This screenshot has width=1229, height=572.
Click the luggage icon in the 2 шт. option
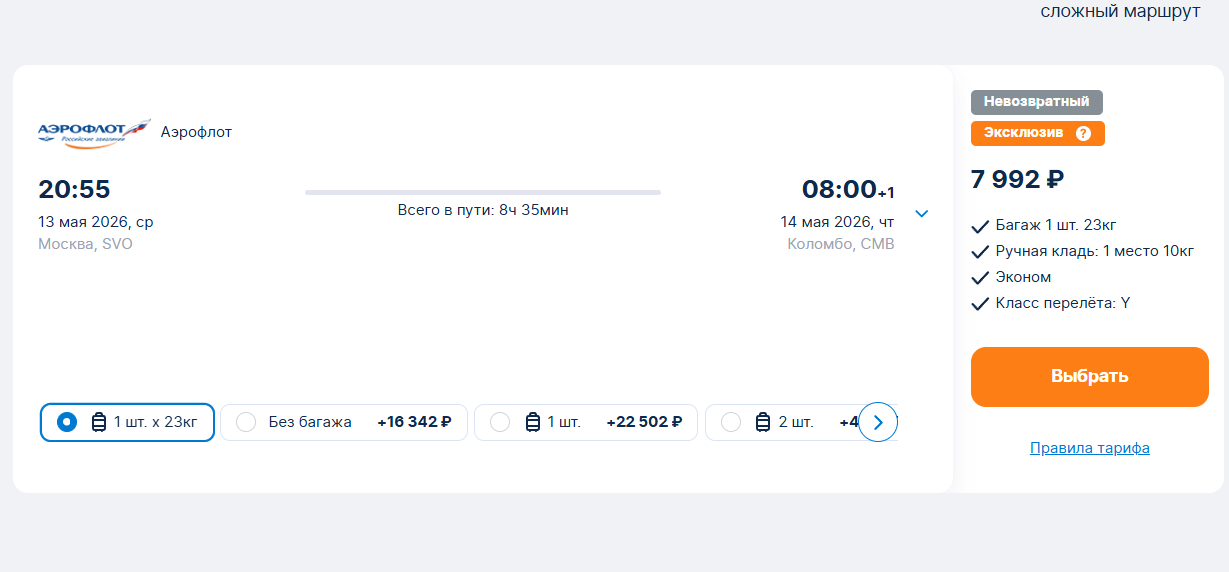coord(763,422)
